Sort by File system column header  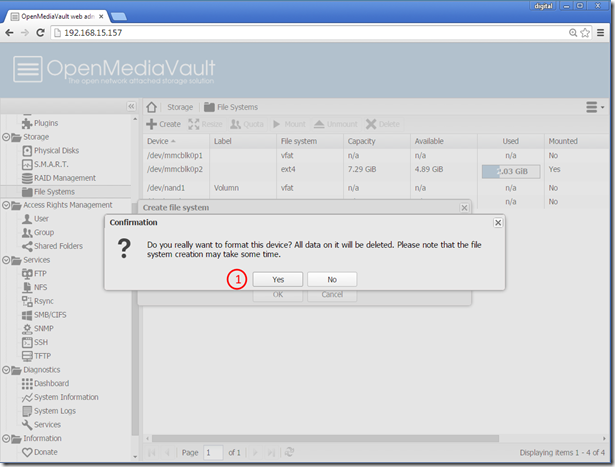coord(310,141)
